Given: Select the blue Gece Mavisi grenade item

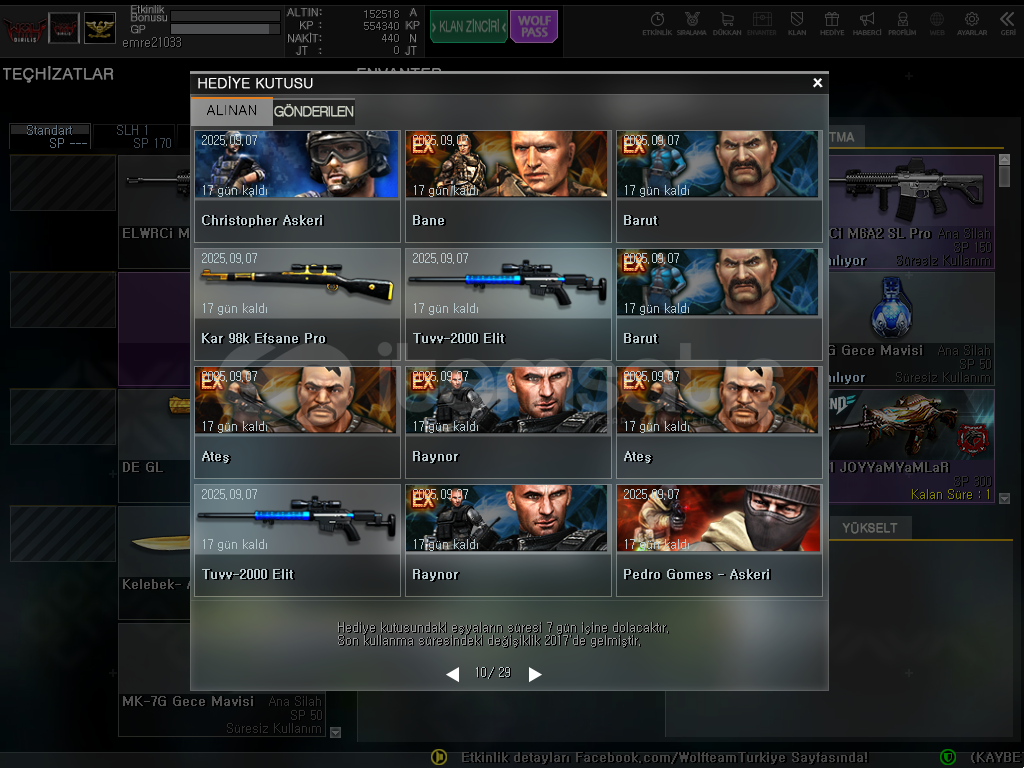Looking at the screenshot, I should (912, 328).
